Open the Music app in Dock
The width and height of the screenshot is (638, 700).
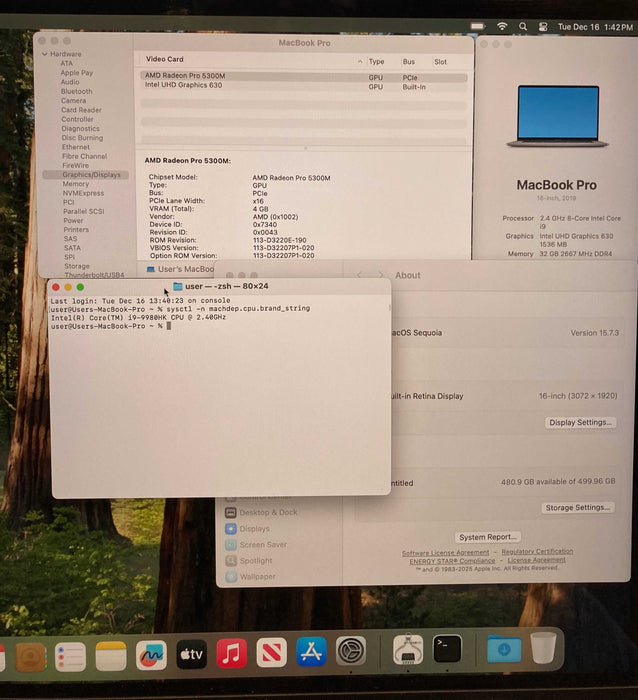231,654
